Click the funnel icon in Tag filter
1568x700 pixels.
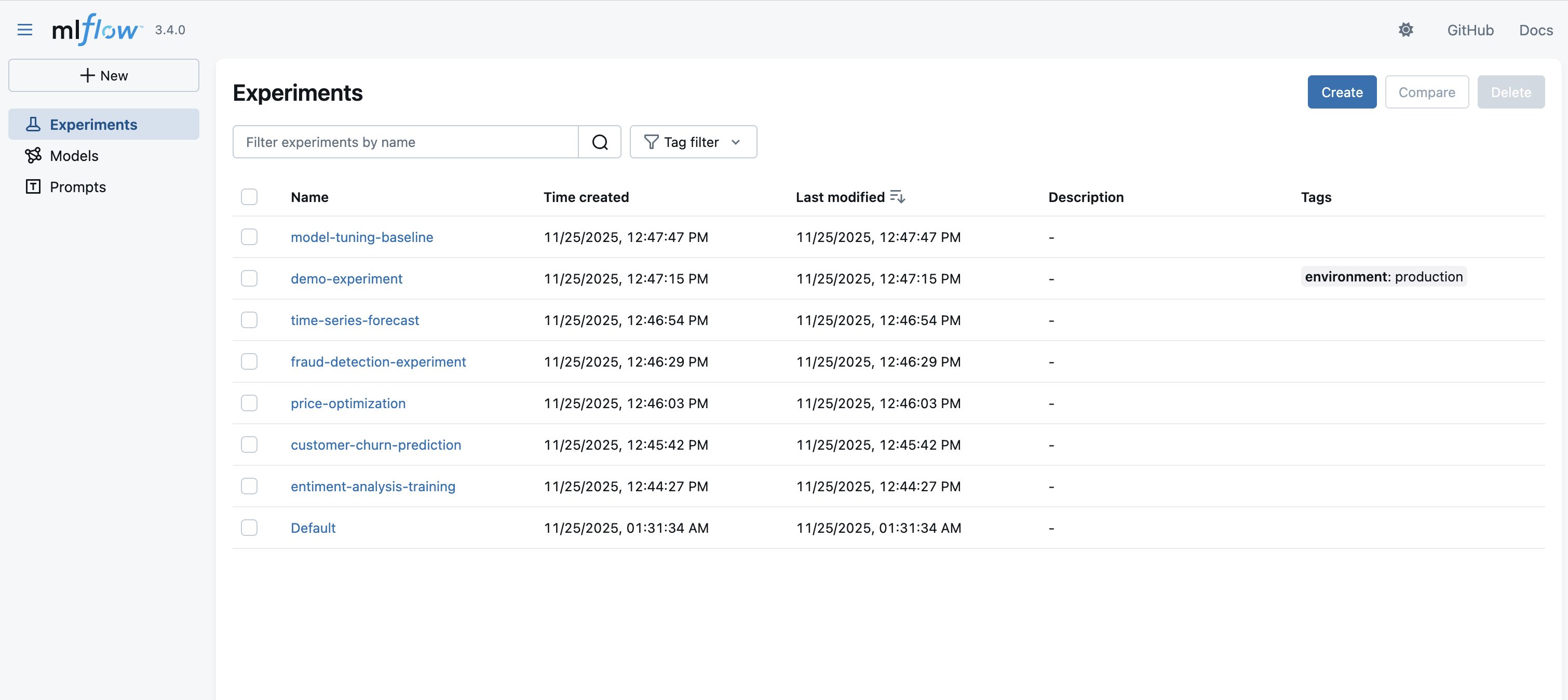tap(651, 142)
